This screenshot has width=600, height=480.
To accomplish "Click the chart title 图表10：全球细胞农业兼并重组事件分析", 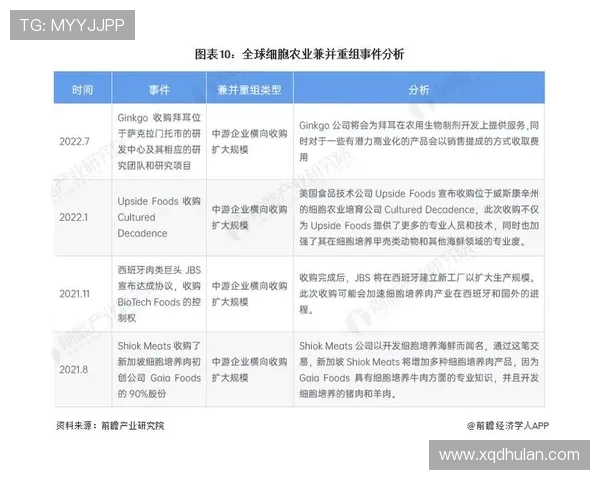I will click(299, 54).
